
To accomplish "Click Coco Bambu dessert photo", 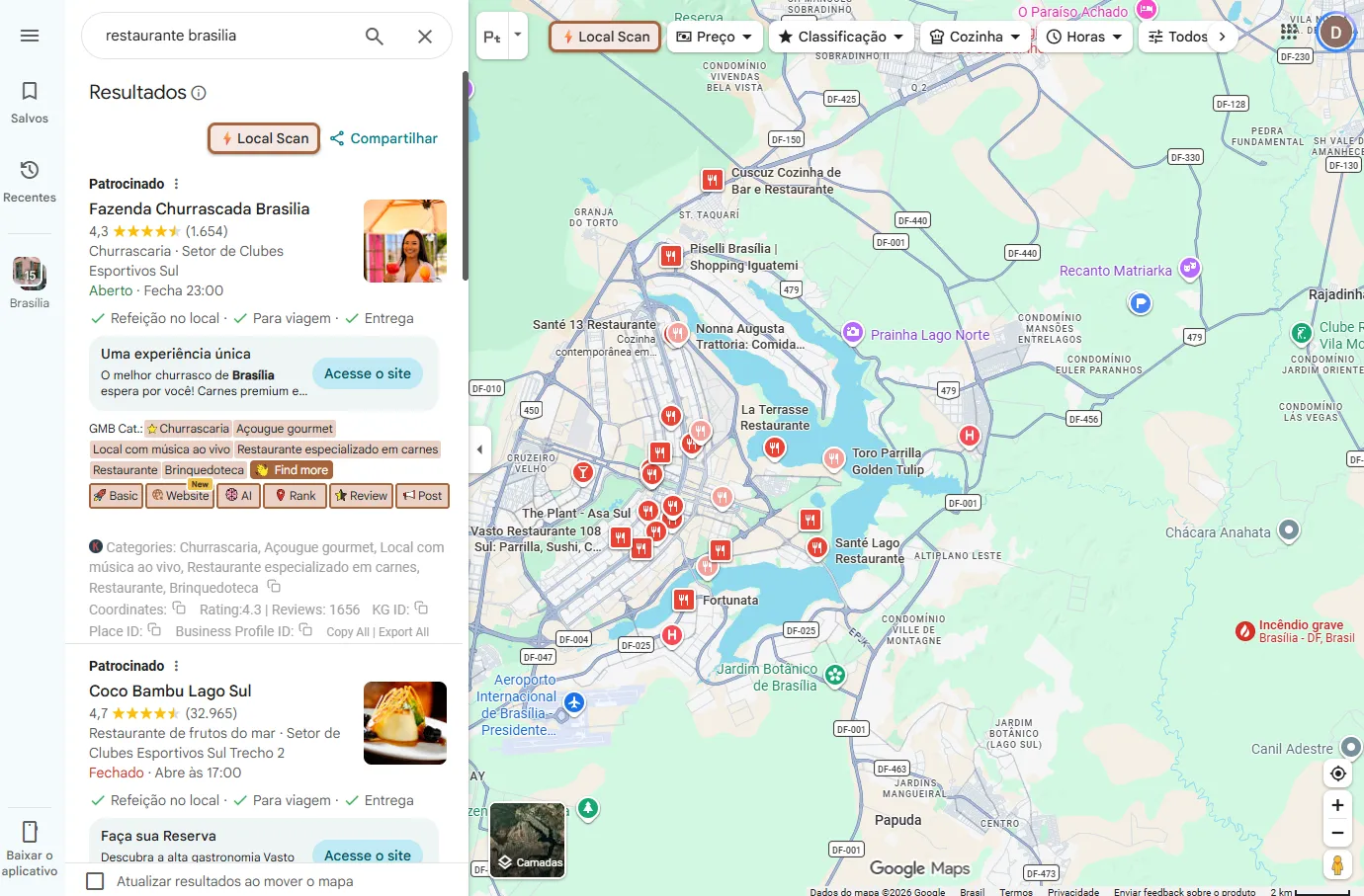I will 405,723.
